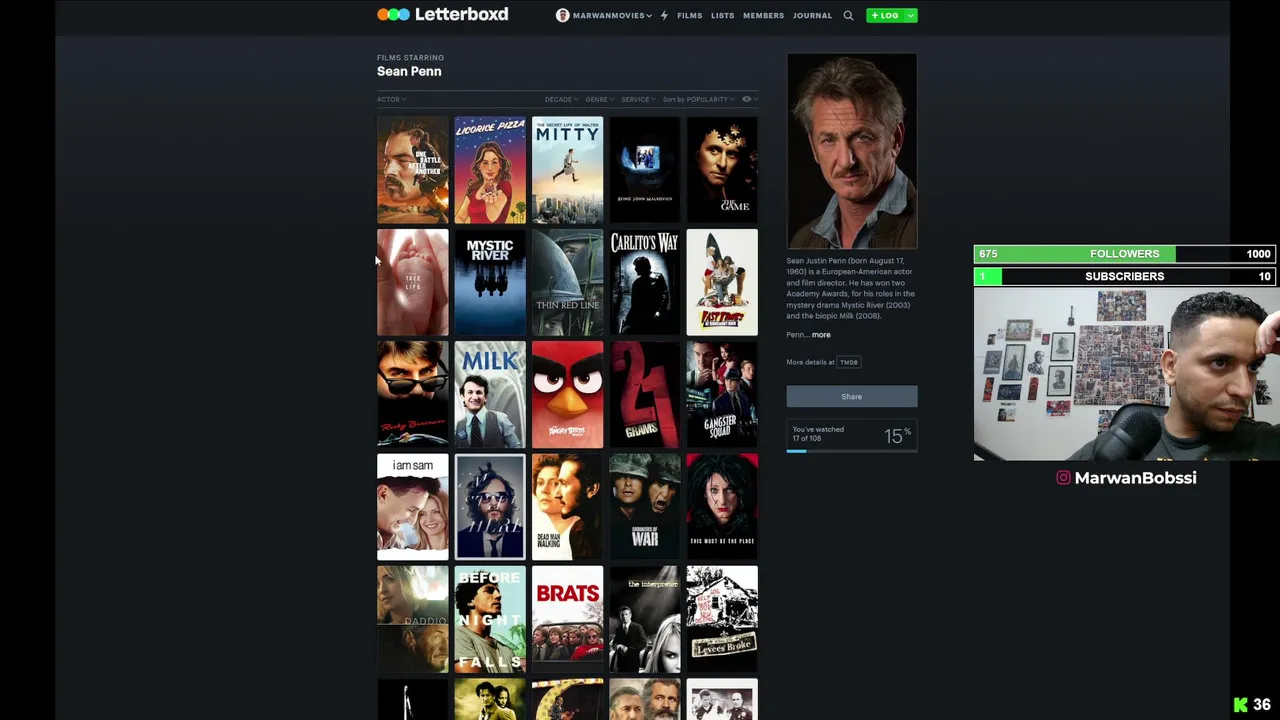Open The Interpreter poster
1280x720 pixels.
point(644,619)
